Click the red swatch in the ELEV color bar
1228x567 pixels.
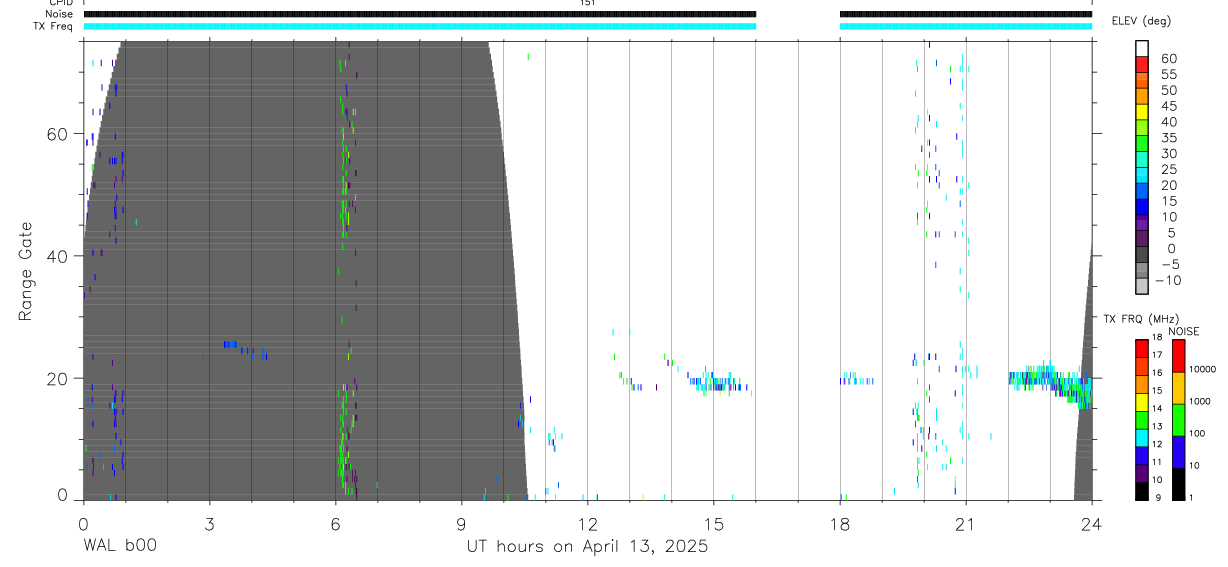(x=1141, y=64)
